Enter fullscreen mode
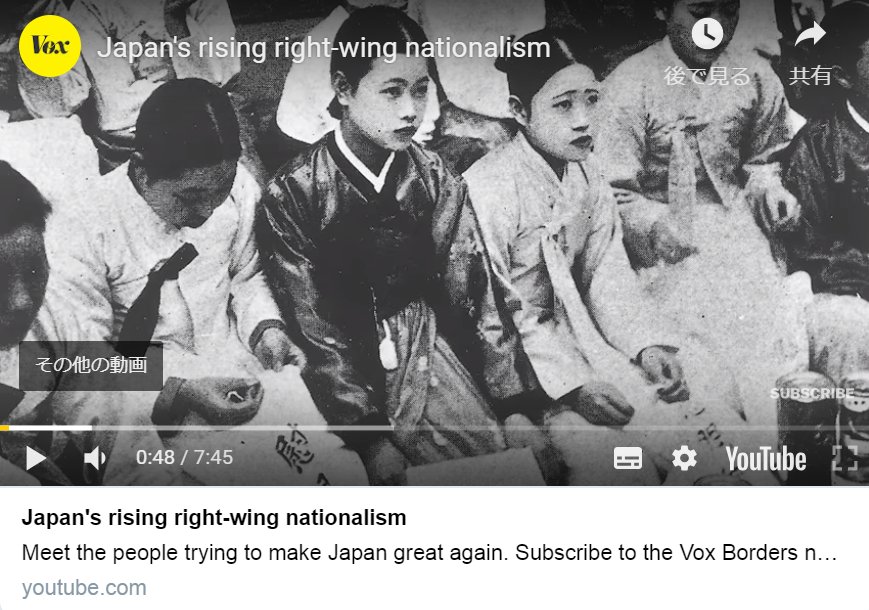This screenshot has width=869, height=610. (x=845, y=459)
